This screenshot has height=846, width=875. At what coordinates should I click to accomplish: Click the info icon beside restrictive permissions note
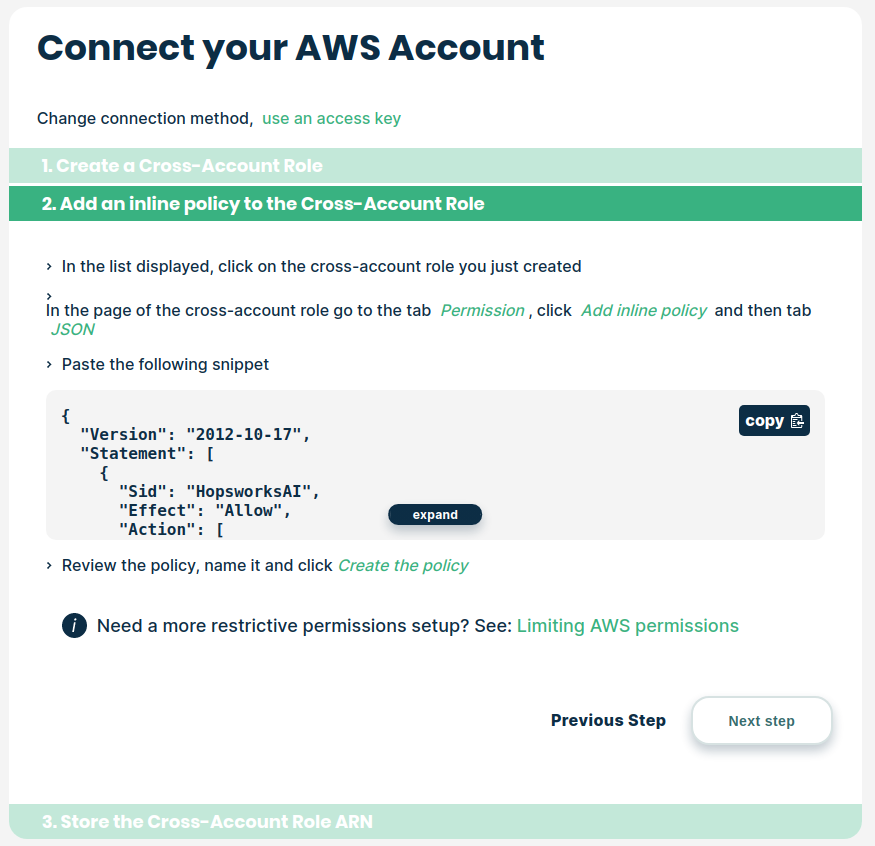point(74,626)
